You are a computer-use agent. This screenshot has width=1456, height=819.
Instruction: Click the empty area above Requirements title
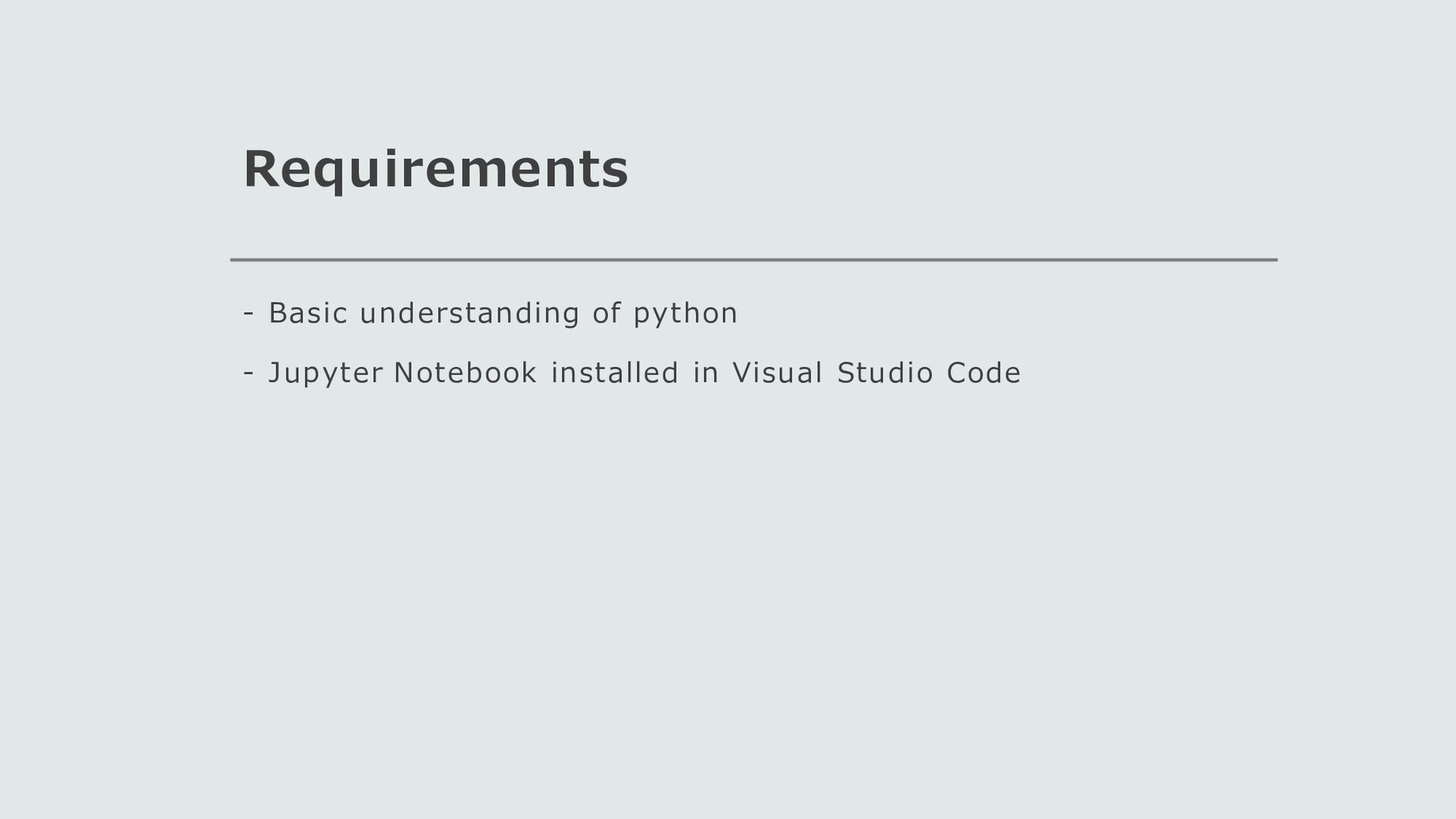(728, 68)
